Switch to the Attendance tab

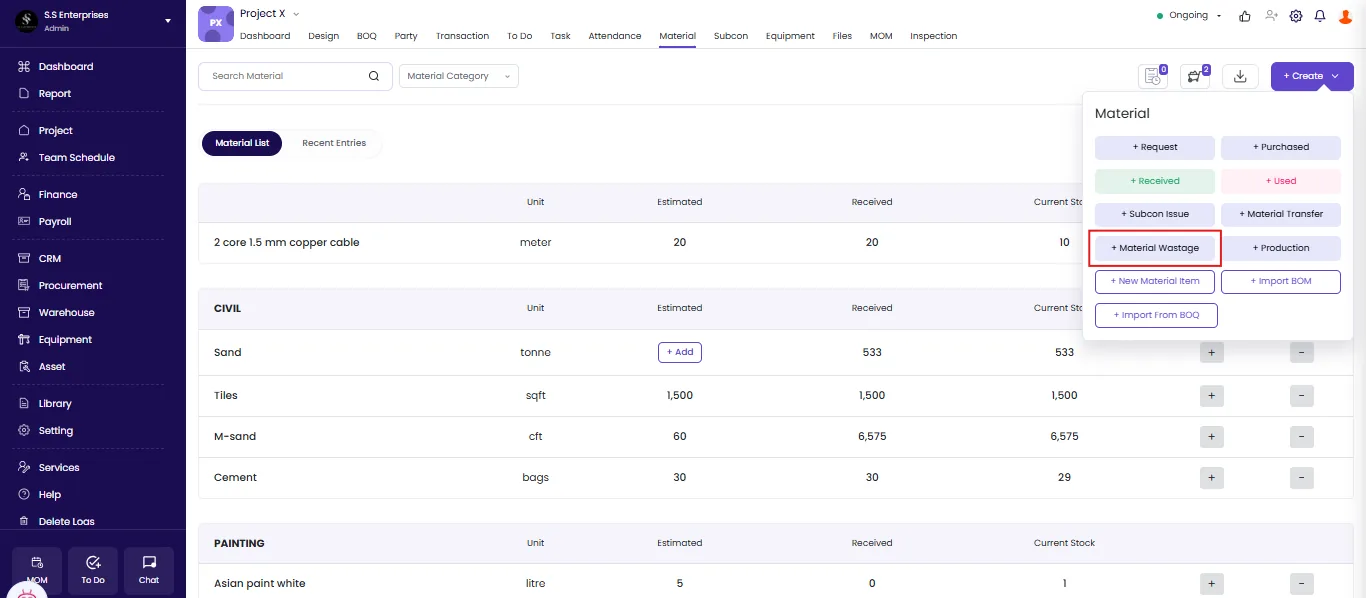(x=615, y=36)
